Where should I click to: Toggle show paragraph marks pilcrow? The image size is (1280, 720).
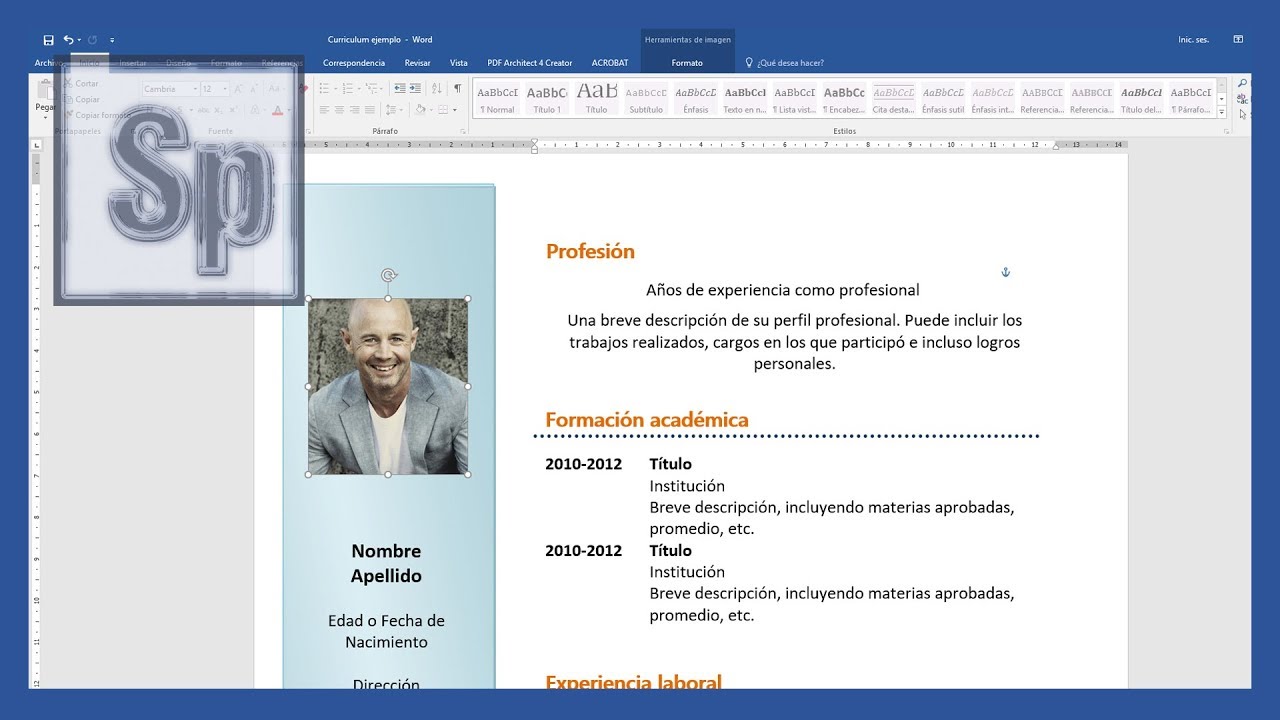pos(458,88)
